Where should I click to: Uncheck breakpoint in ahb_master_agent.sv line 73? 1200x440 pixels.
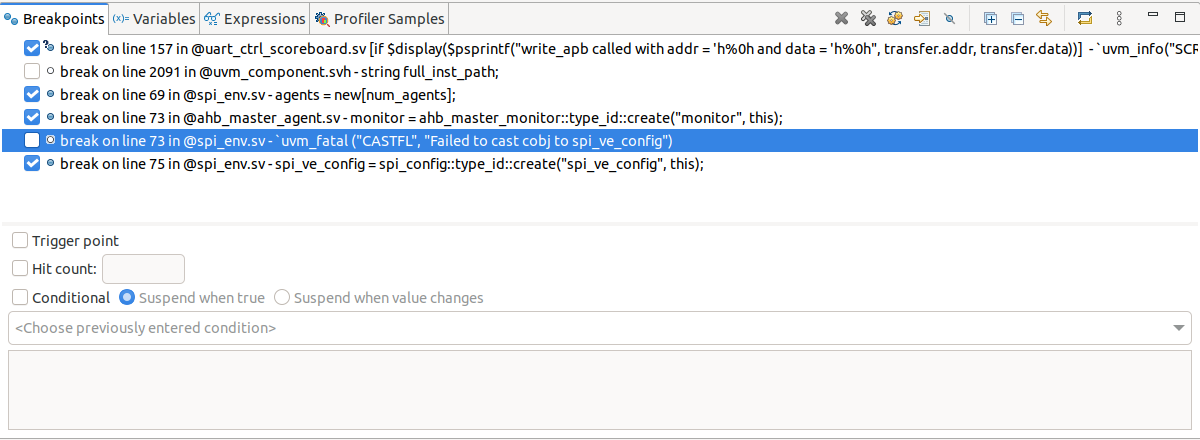click(32, 117)
